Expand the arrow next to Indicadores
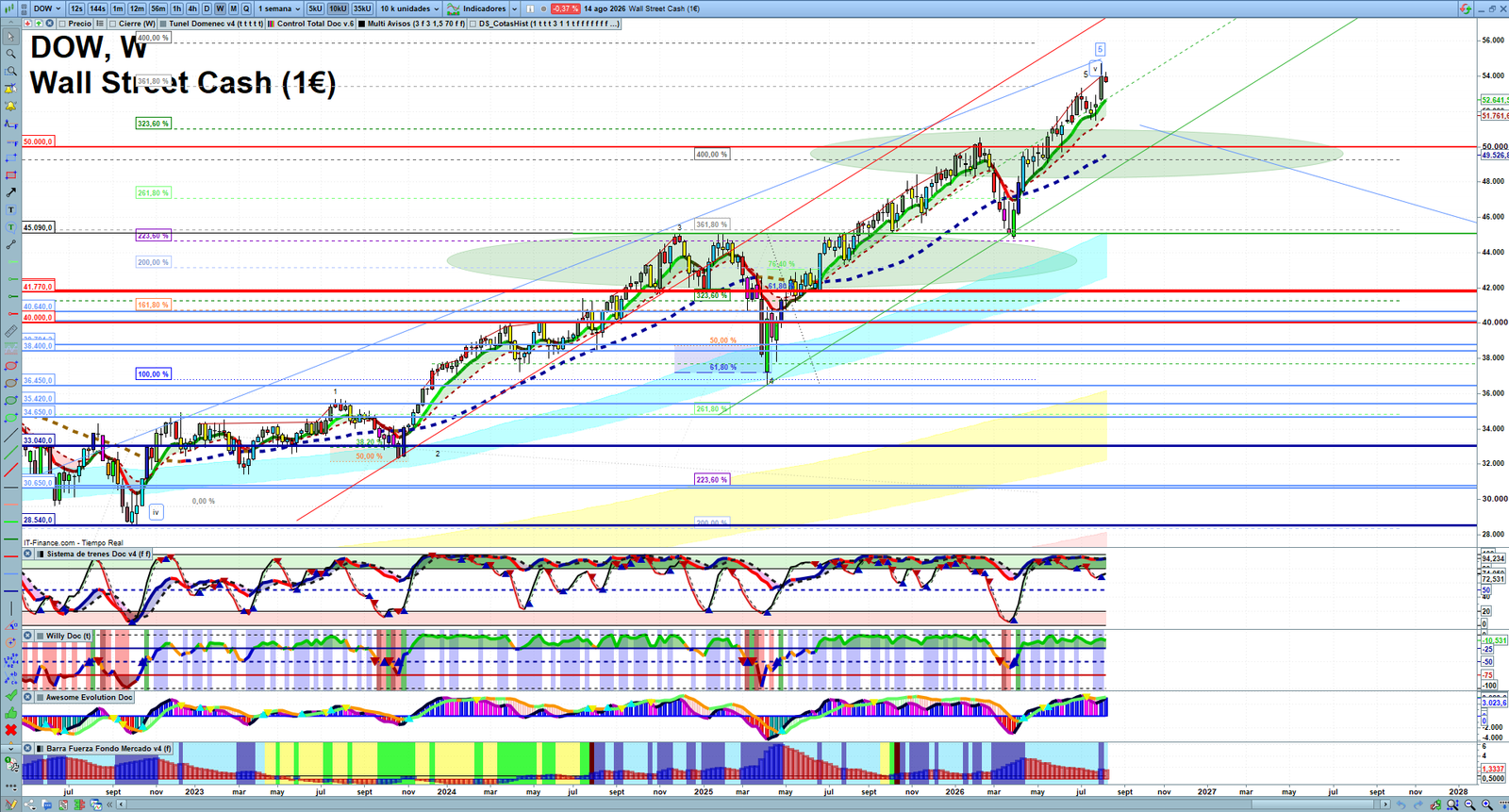 tap(514, 8)
